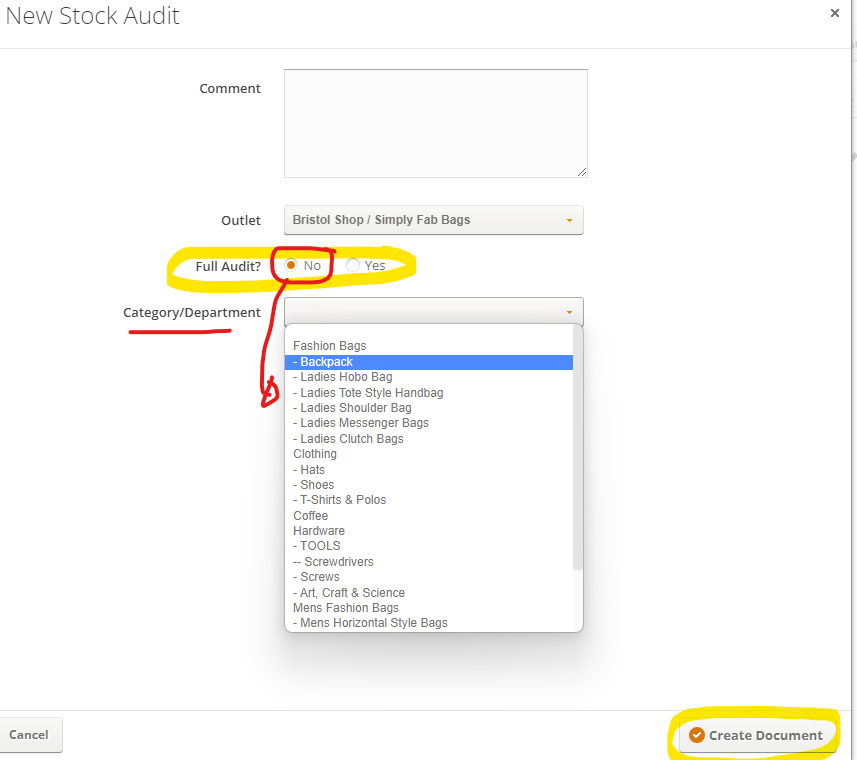Pick T-Shirts & Polos from list
The image size is (857, 772).
tap(428, 500)
